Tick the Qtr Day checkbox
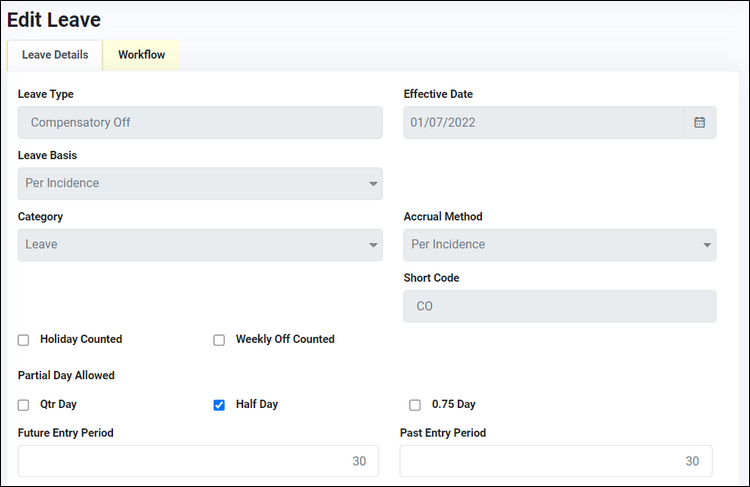Image resolution: width=750 pixels, height=487 pixels. tap(23, 405)
